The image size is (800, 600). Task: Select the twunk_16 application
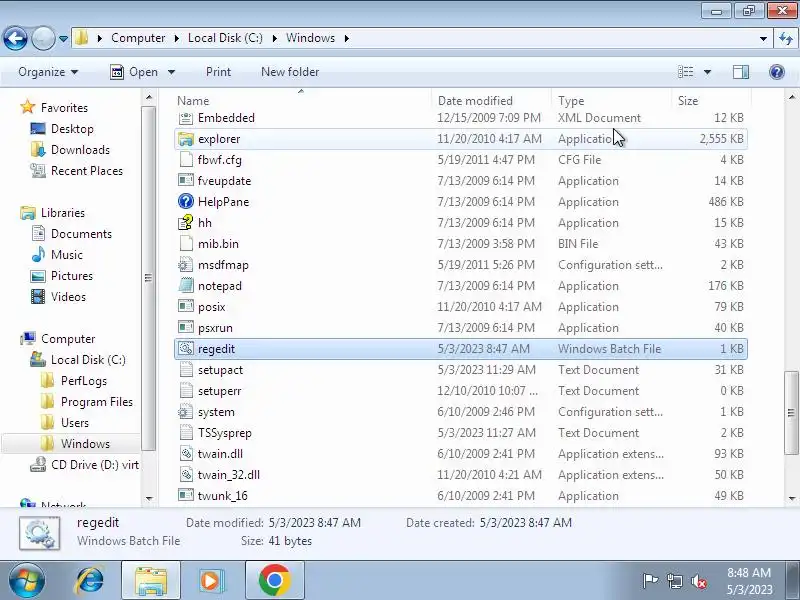pos(461,495)
